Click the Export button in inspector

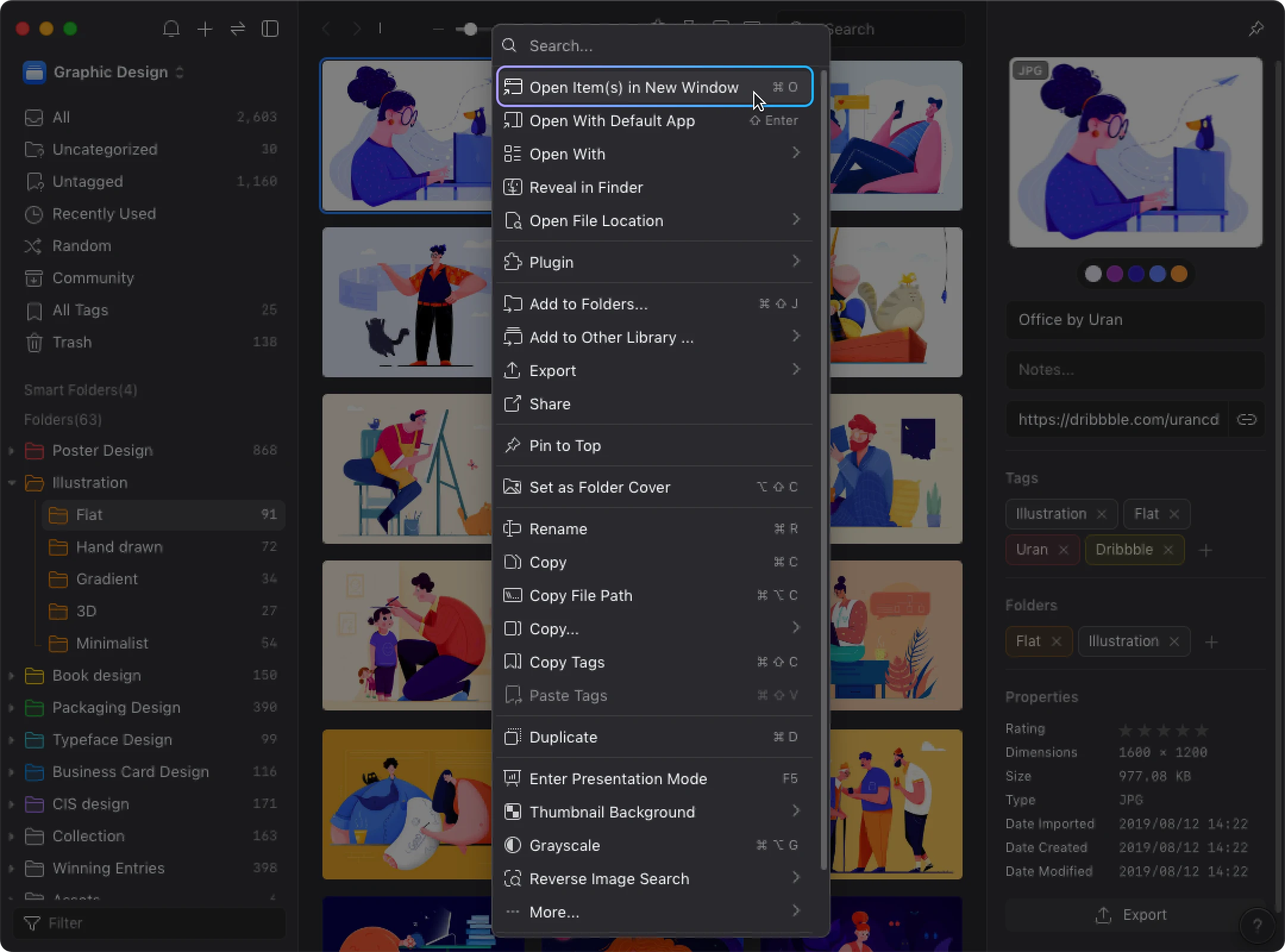tap(1131, 915)
